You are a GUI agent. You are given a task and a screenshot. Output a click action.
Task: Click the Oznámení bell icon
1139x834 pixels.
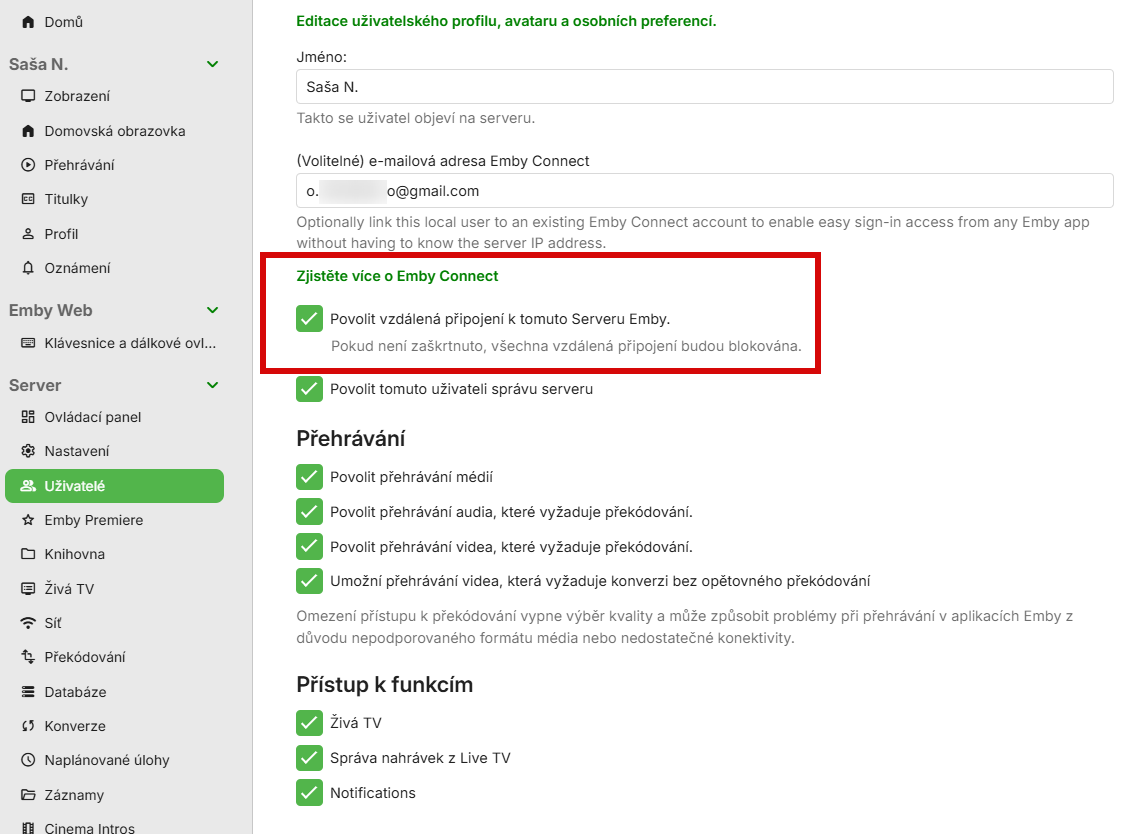tap(28, 268)
